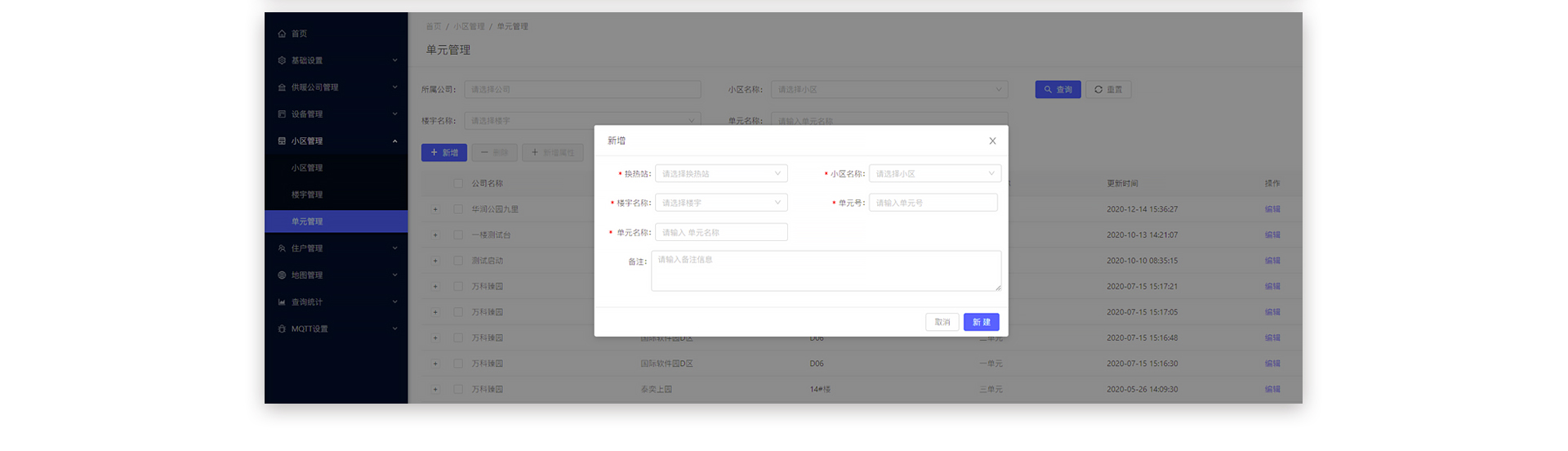Viewport: 1568px width, 451px height.
Task: Expand the 一楼测试台 row
Action: coord(435,235)
